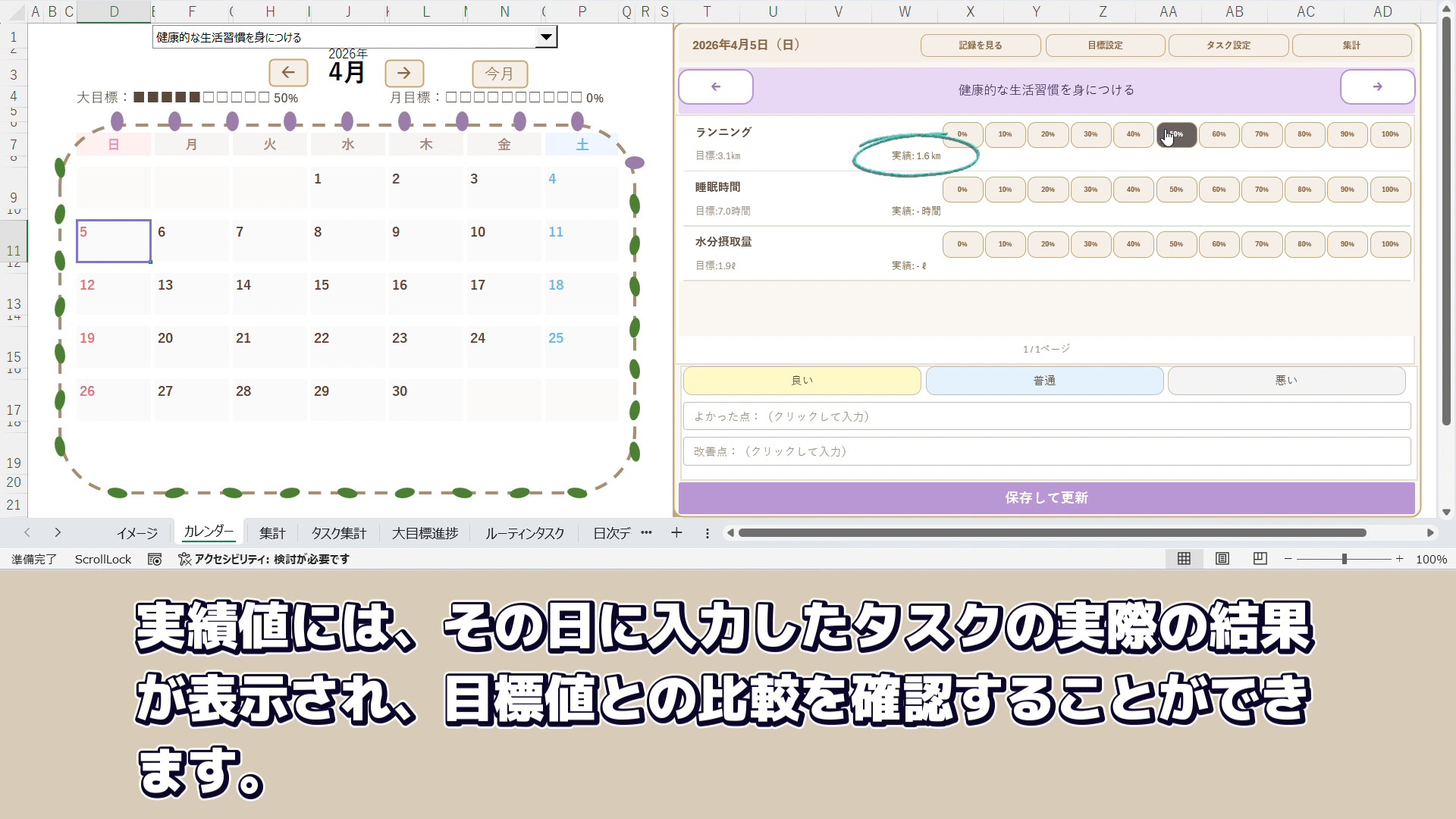Click previous month arrow button
Screen dimensions: 1456x819
(288, 73)
